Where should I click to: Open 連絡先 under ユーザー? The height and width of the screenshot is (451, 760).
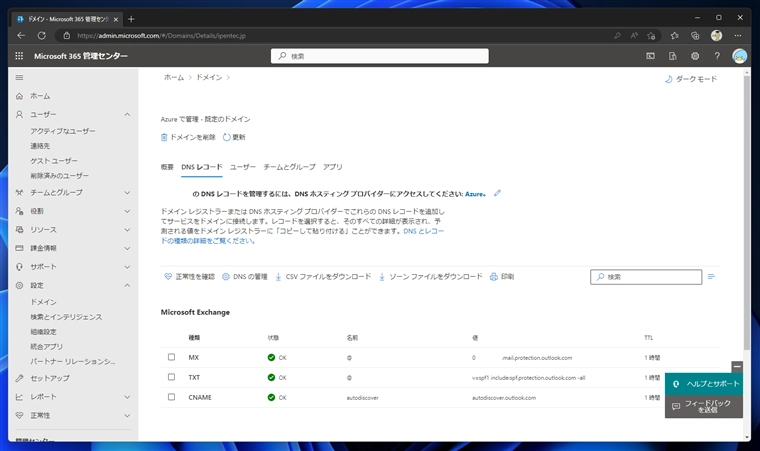[40, 145]
